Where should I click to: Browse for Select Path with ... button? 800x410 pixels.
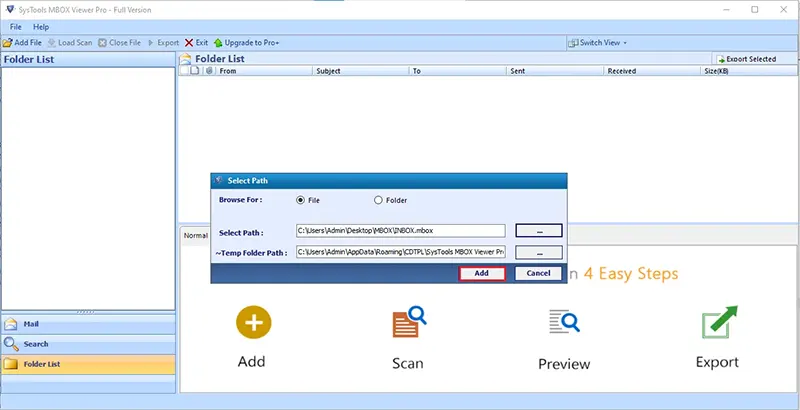click(539, 230)
